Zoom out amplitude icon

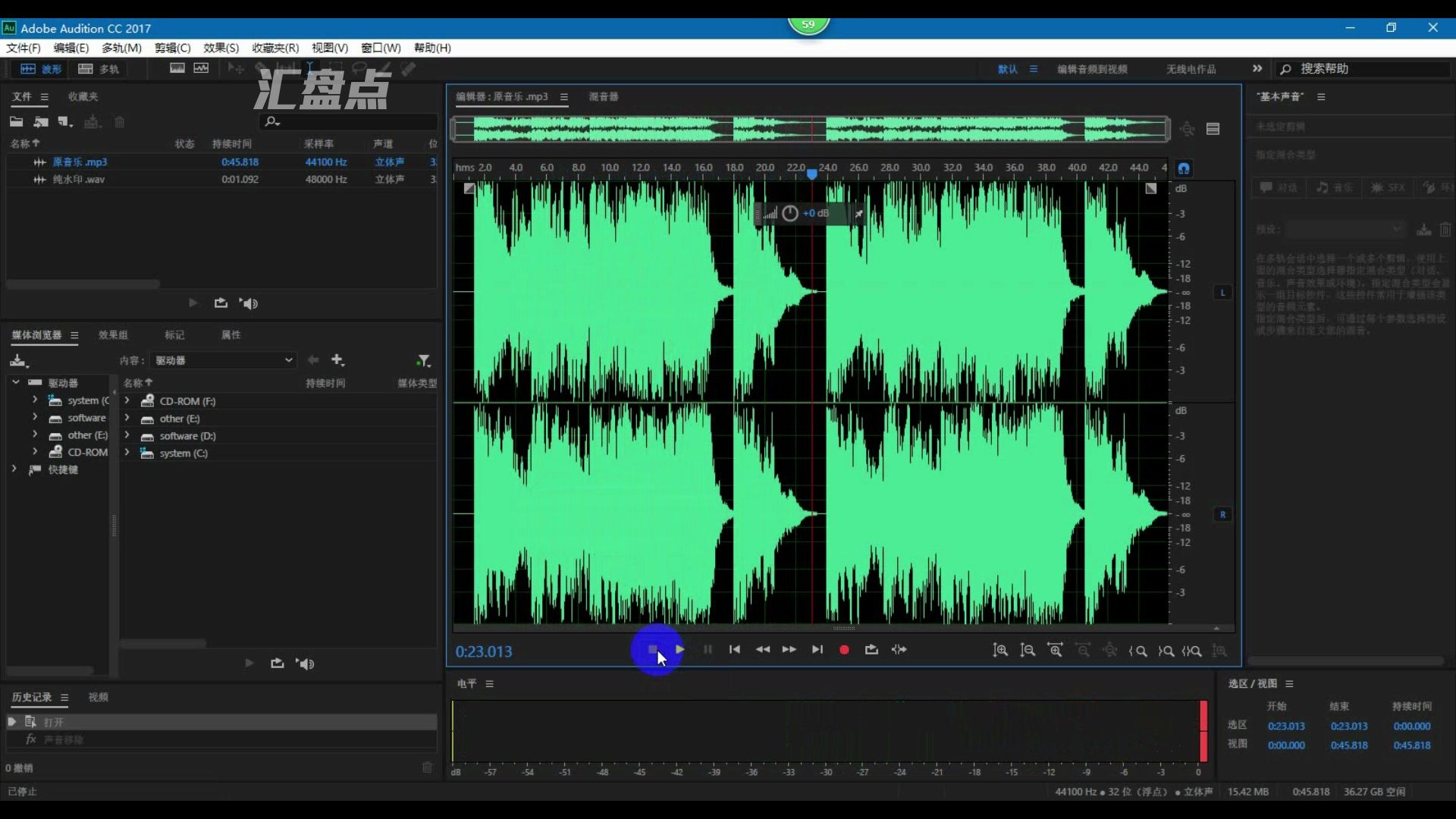pyautogui.click(x=1028, y=651)
